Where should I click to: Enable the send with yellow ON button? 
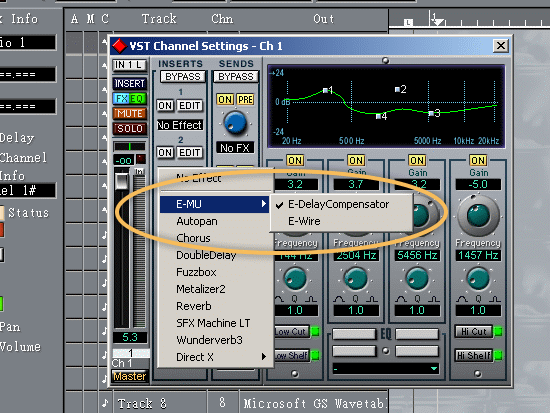[x=225, y=99]
